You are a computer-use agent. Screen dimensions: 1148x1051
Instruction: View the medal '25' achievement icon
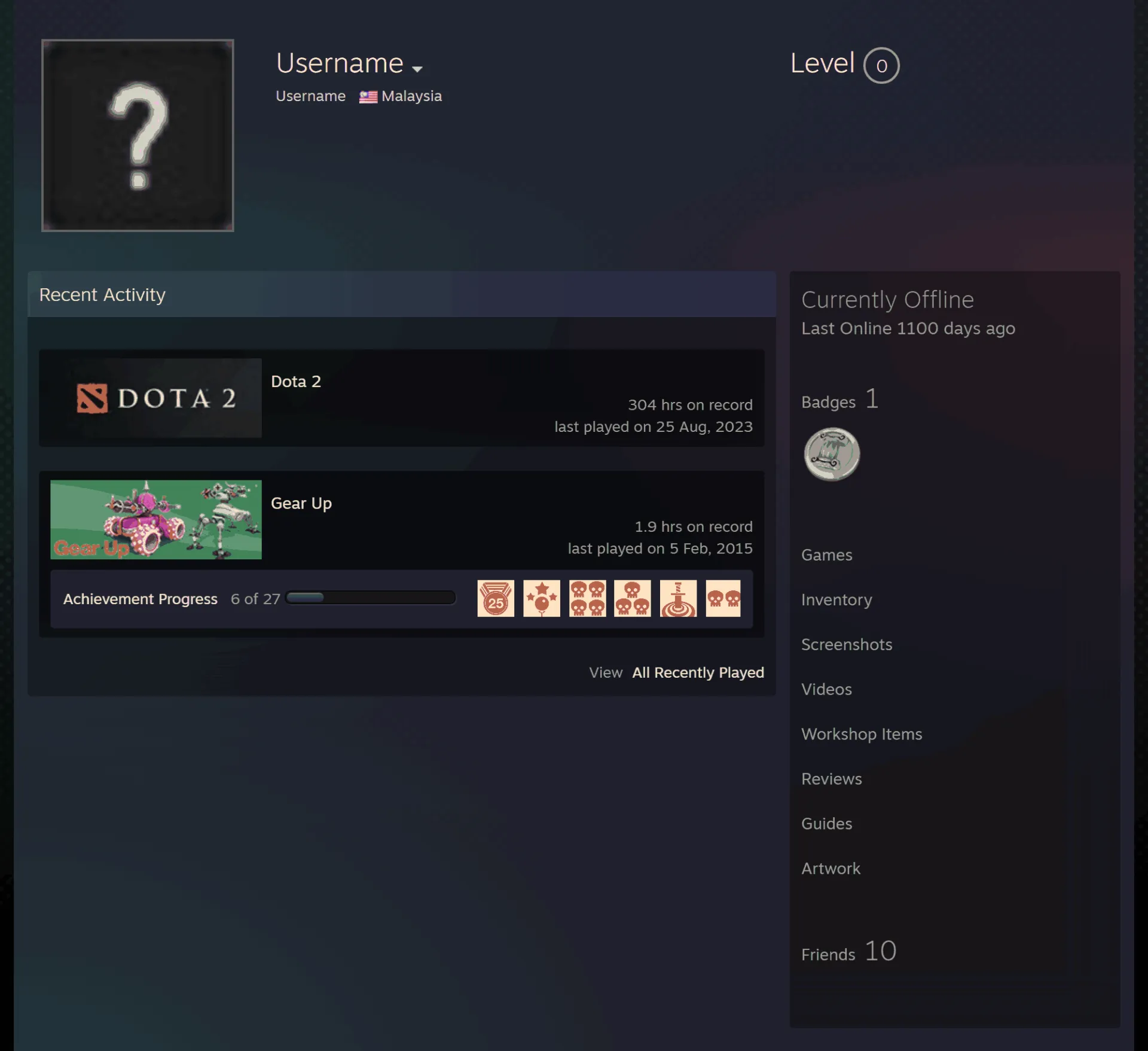coord(496,598)
